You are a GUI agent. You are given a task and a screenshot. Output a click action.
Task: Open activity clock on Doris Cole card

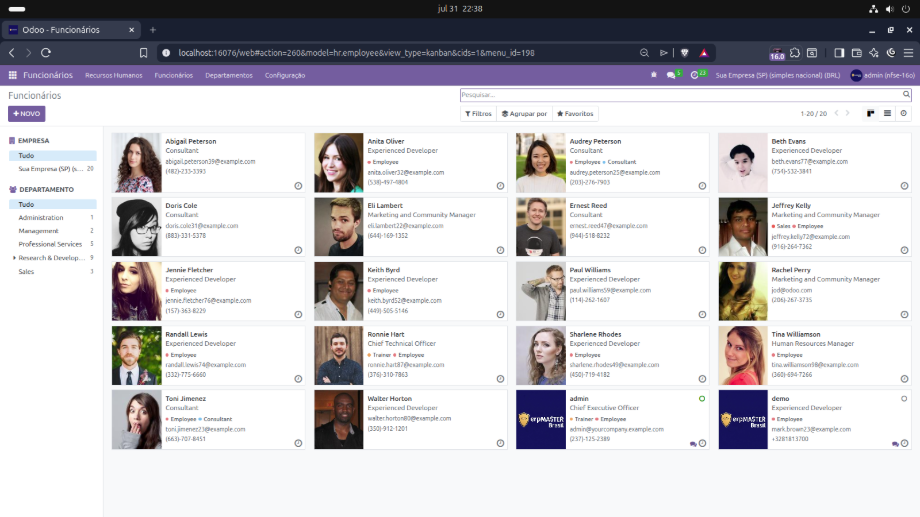tap(298, 250)
